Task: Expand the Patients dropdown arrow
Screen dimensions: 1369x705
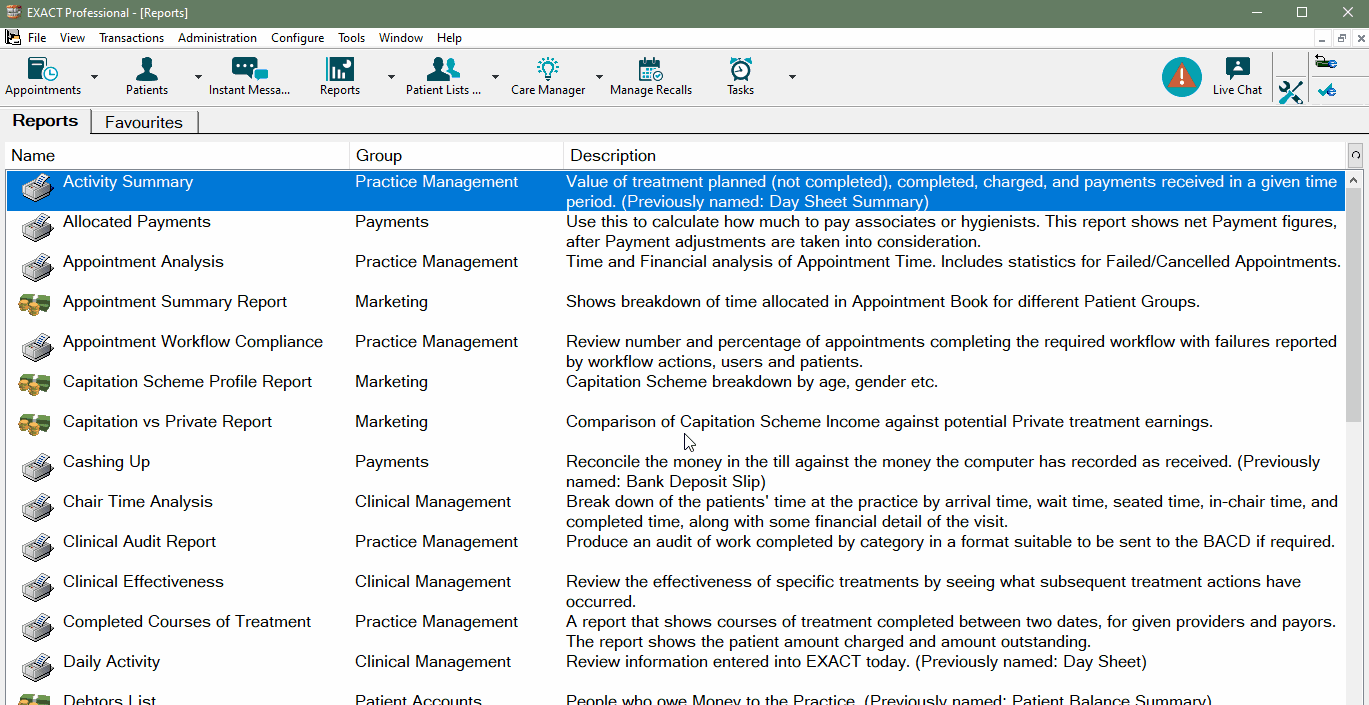Action: click(198, 77)
